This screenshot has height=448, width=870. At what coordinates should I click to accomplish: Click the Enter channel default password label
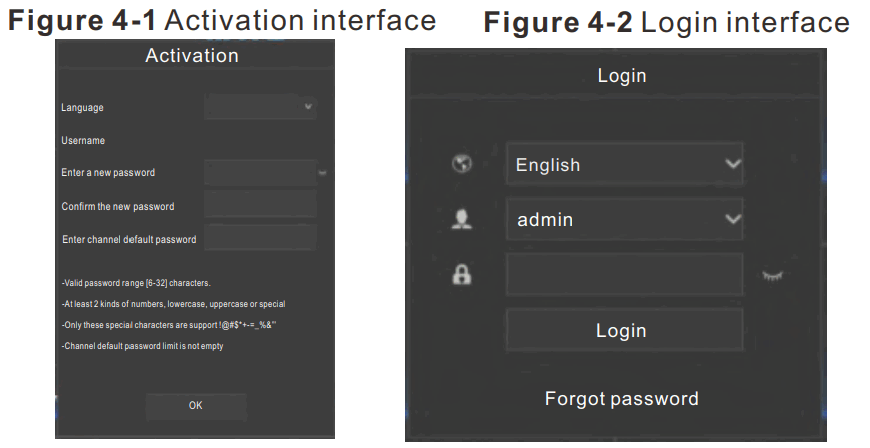pyautogui.click(x=129, y=240)
